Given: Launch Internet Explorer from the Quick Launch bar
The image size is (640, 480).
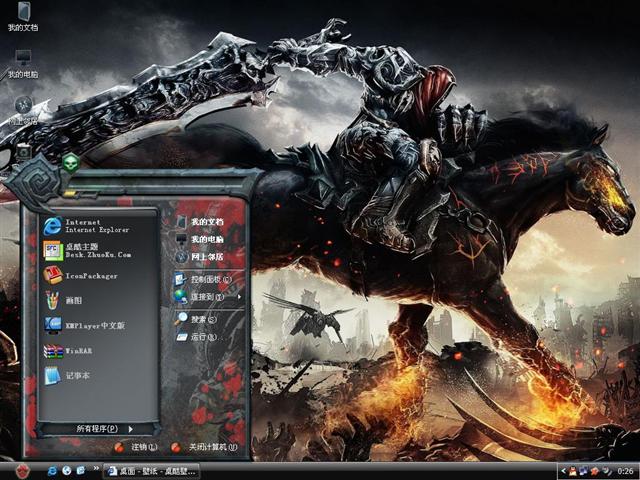Looking at the screenshot, I should [x=52, y=471].
